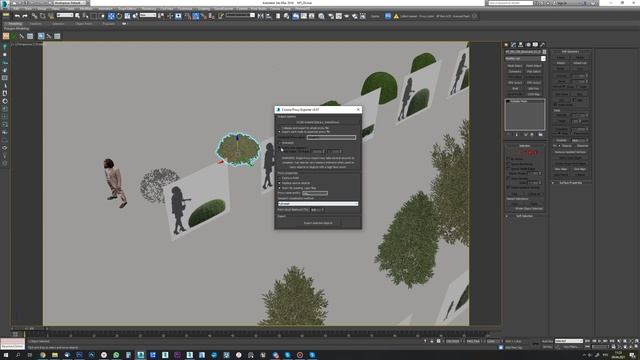640x360 pixels.
Task: Click the Redo arrow in main toolbar
Action: [x=24, y=16]
